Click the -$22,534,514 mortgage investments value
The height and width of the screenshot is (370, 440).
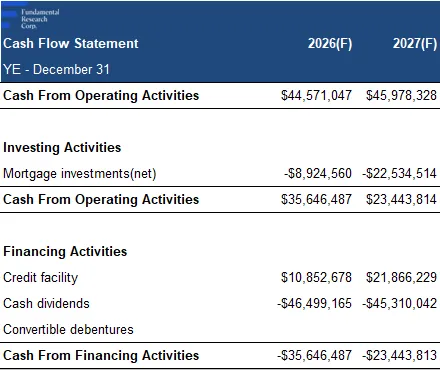[x=399, y=174]
